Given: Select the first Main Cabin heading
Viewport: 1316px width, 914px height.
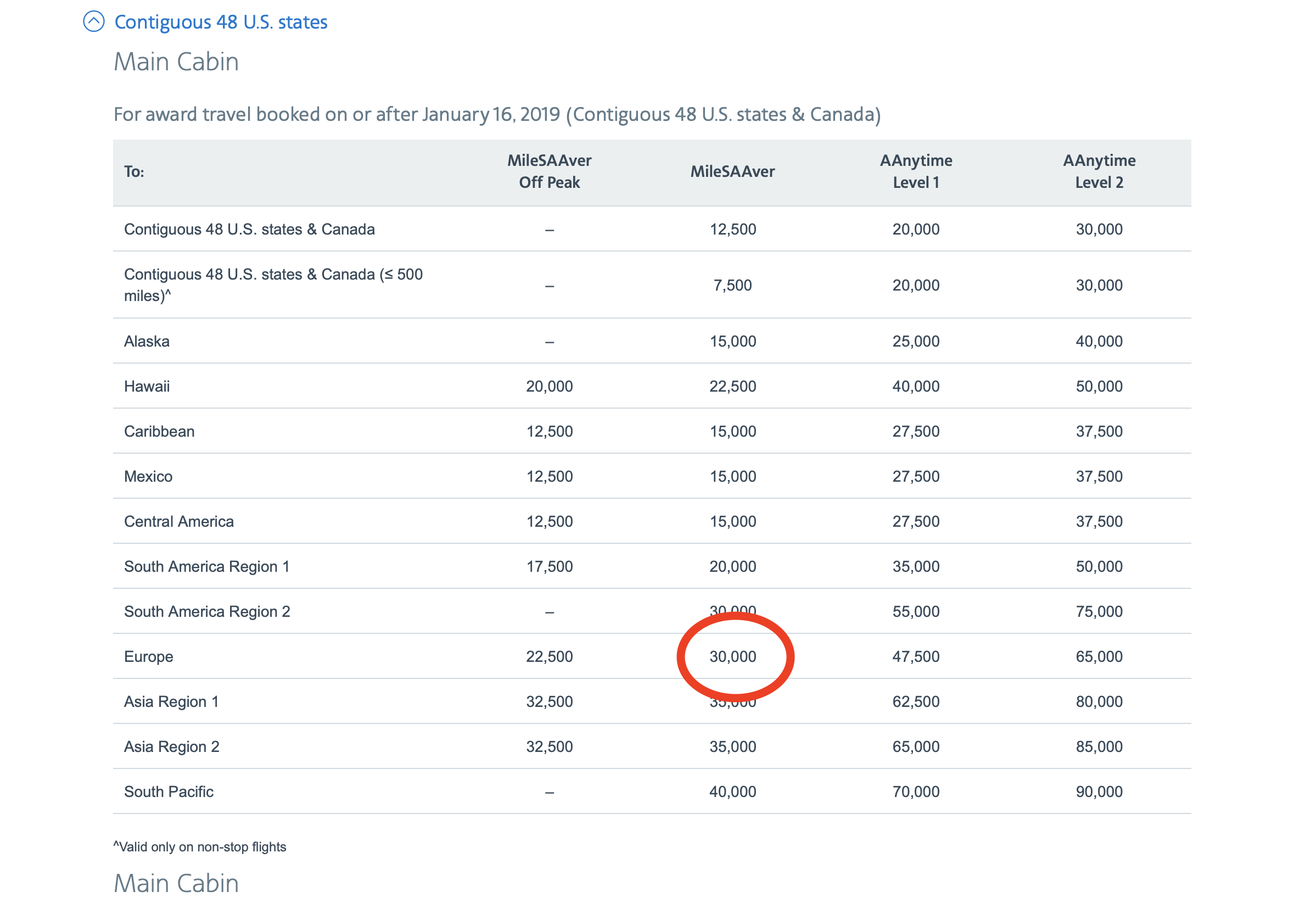Looking at the screenshot, I should tap(176, 62).
